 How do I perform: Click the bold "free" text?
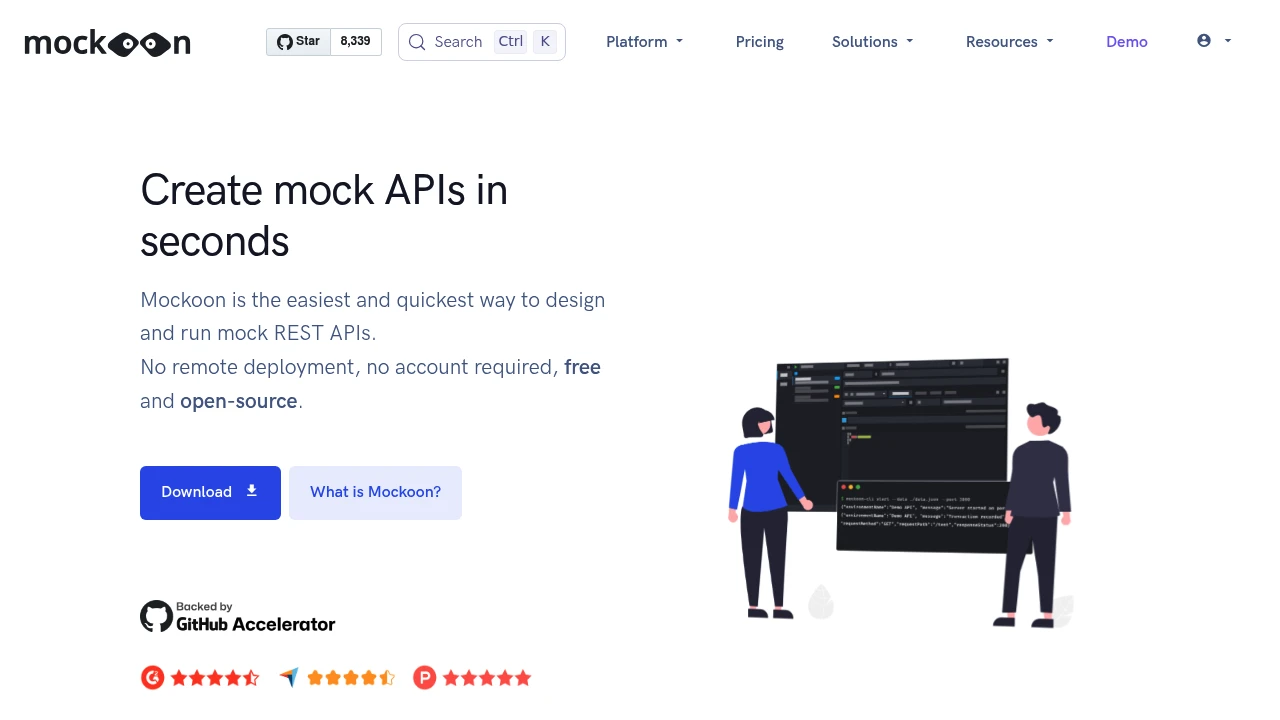pos(582,367)
